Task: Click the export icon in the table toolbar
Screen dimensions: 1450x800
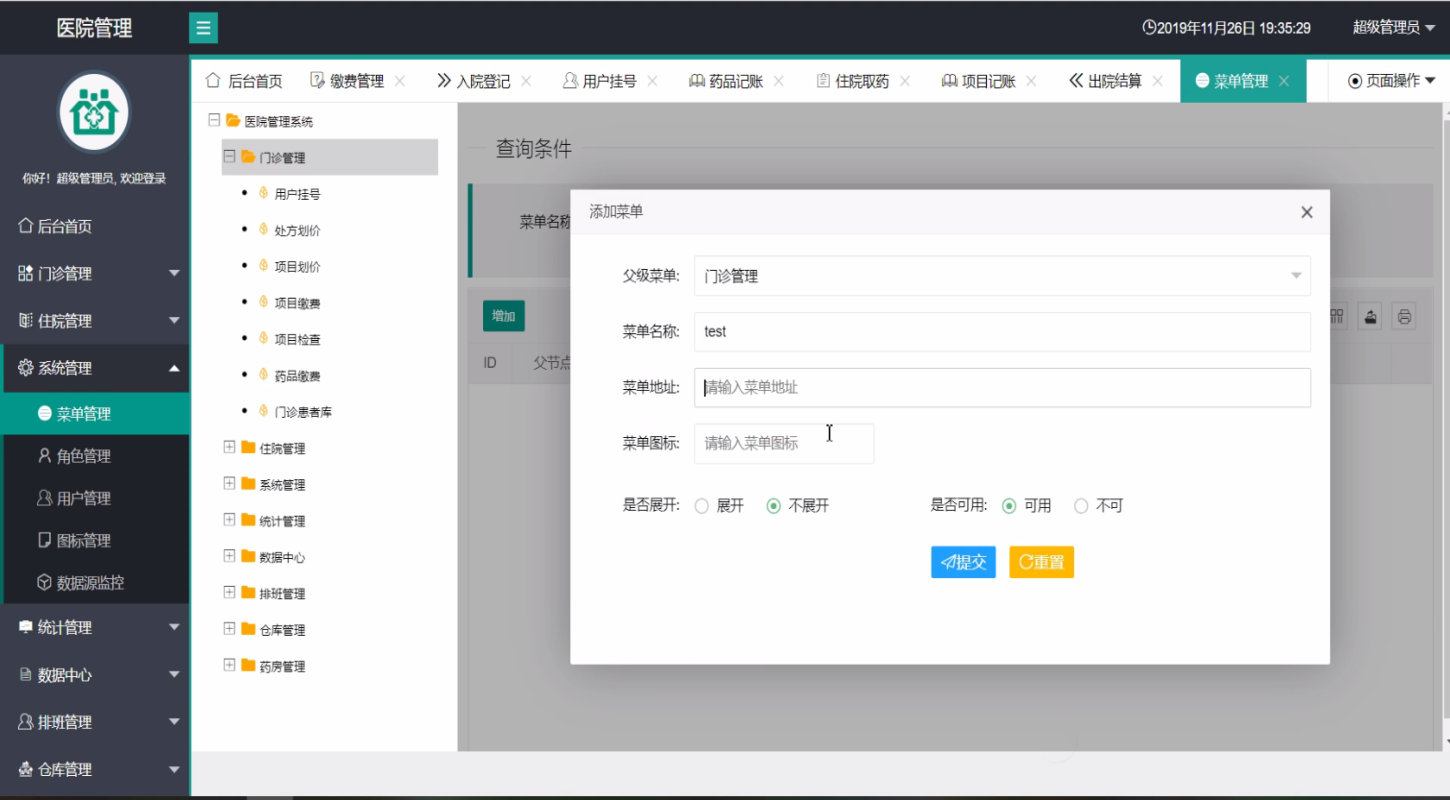Action: pos(1371,317)
